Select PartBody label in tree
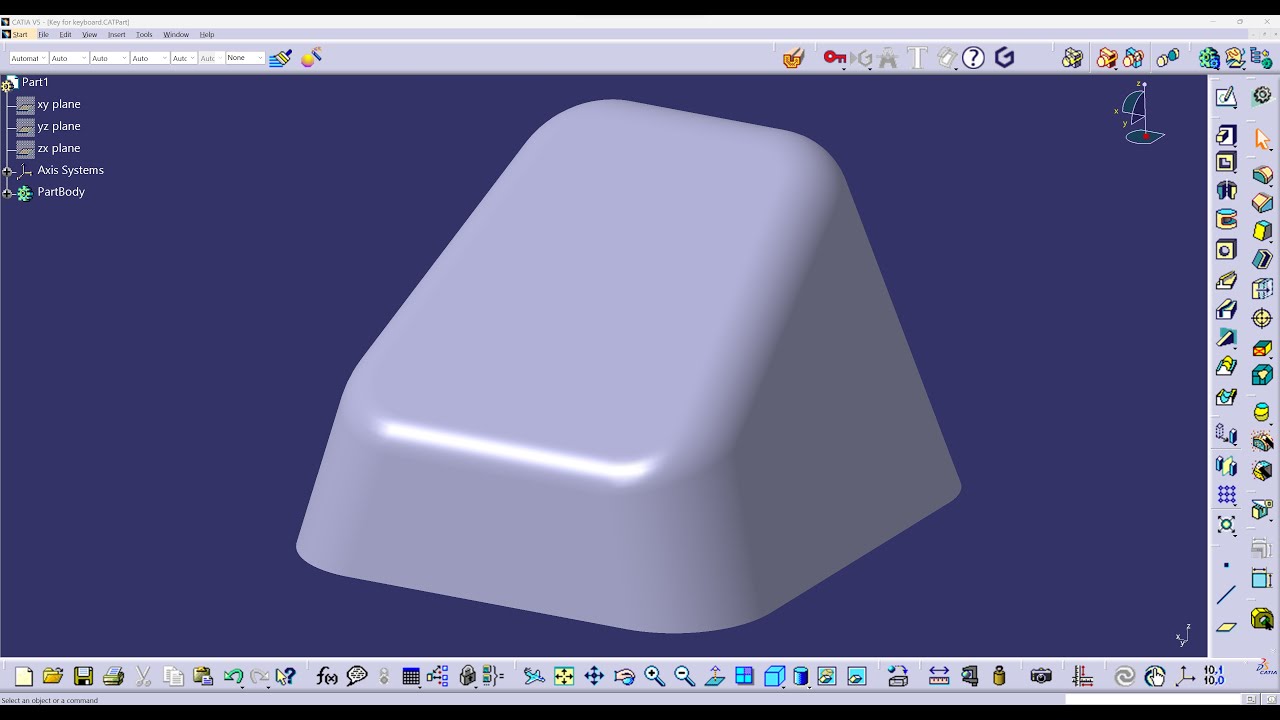Screen dimensions: 1280x720 point(61,192)
